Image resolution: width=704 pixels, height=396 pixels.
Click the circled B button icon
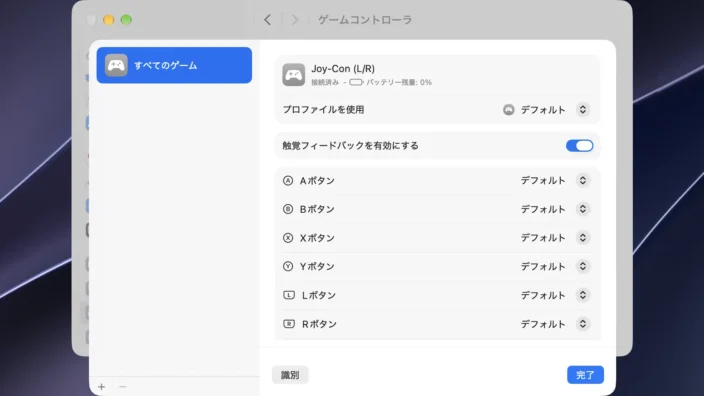click(288, 209)
